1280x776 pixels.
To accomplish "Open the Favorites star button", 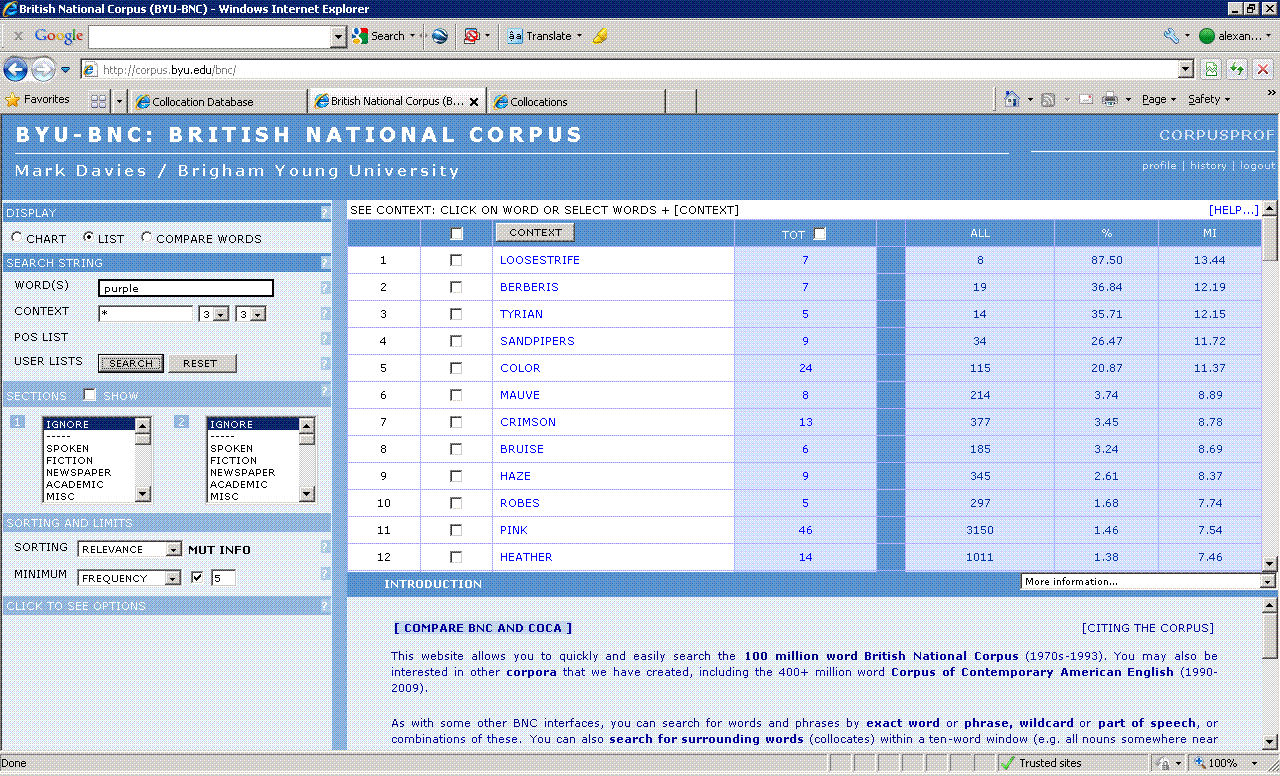I will pyautogui.click(x=38, y=100).
